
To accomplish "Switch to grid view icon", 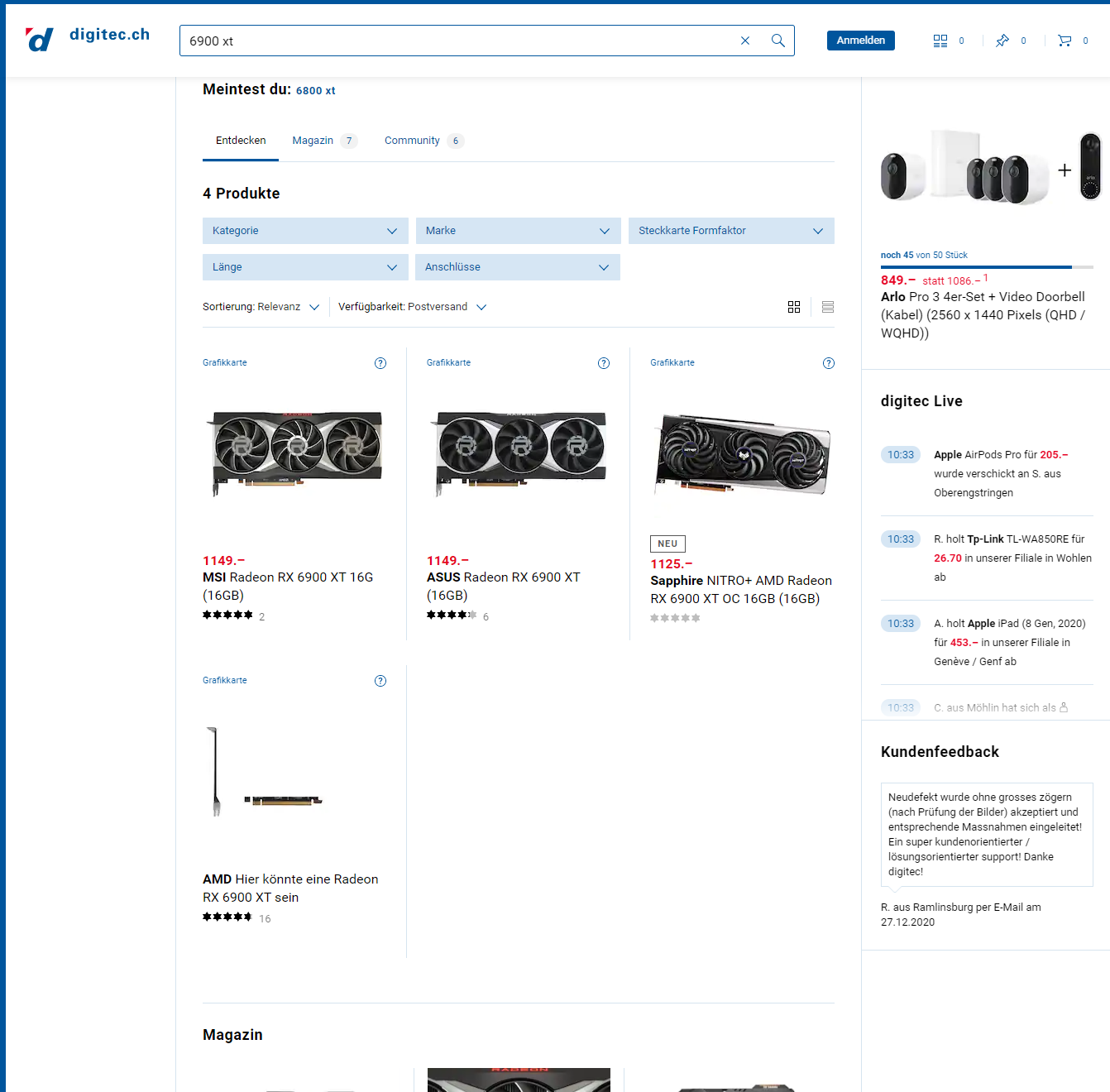I will [794, 307].
